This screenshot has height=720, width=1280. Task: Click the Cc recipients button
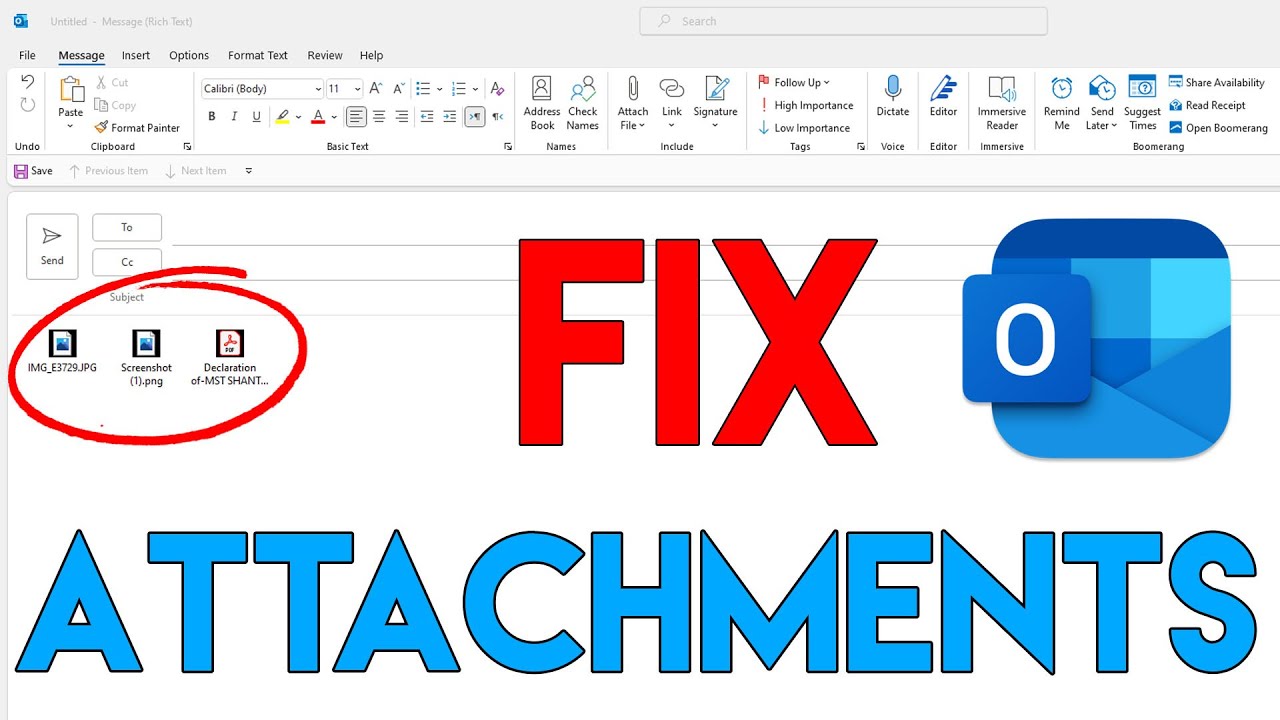click(127, 262)
